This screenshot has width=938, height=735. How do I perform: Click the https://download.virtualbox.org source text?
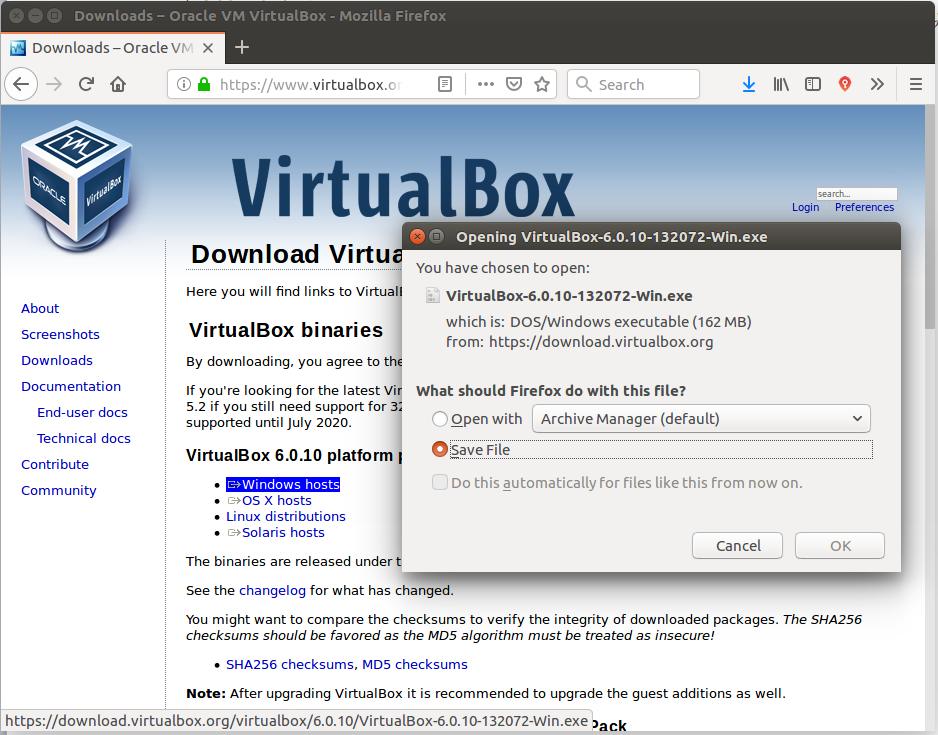point(601,342)
